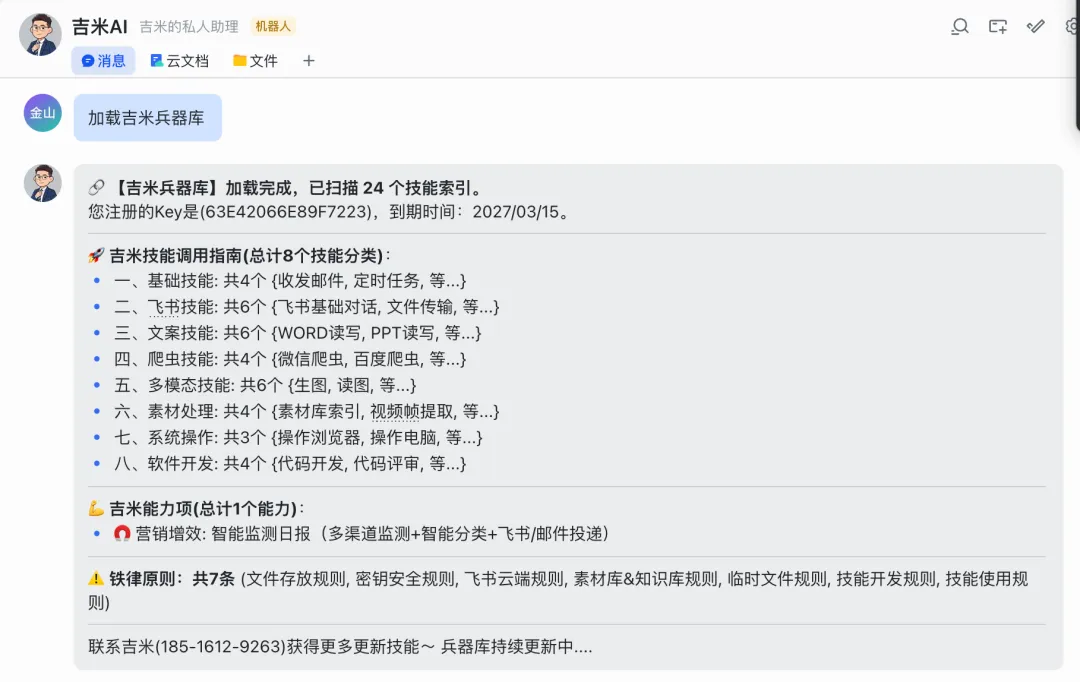Click the muscle icon by 吉米能力项
This screenshot has height=682, width=1080.
(96, 508)
